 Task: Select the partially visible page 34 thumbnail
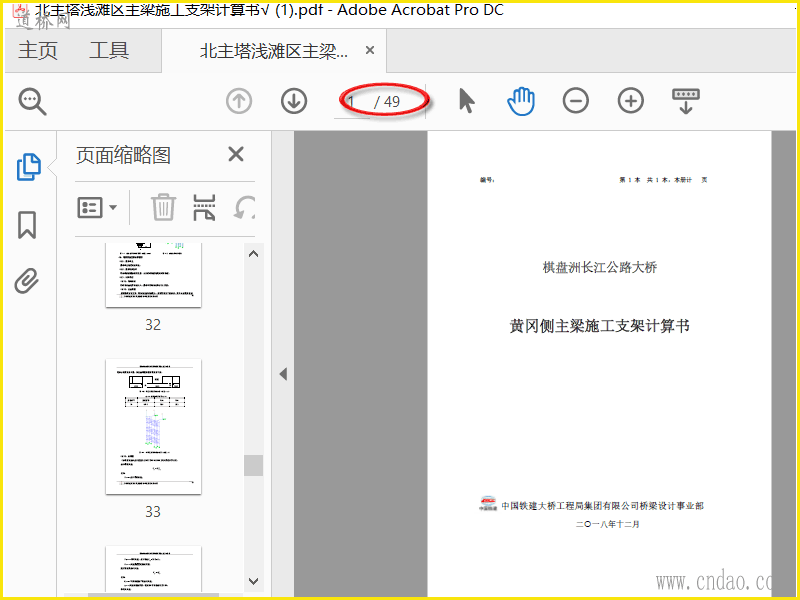click(x=153, y=569)
